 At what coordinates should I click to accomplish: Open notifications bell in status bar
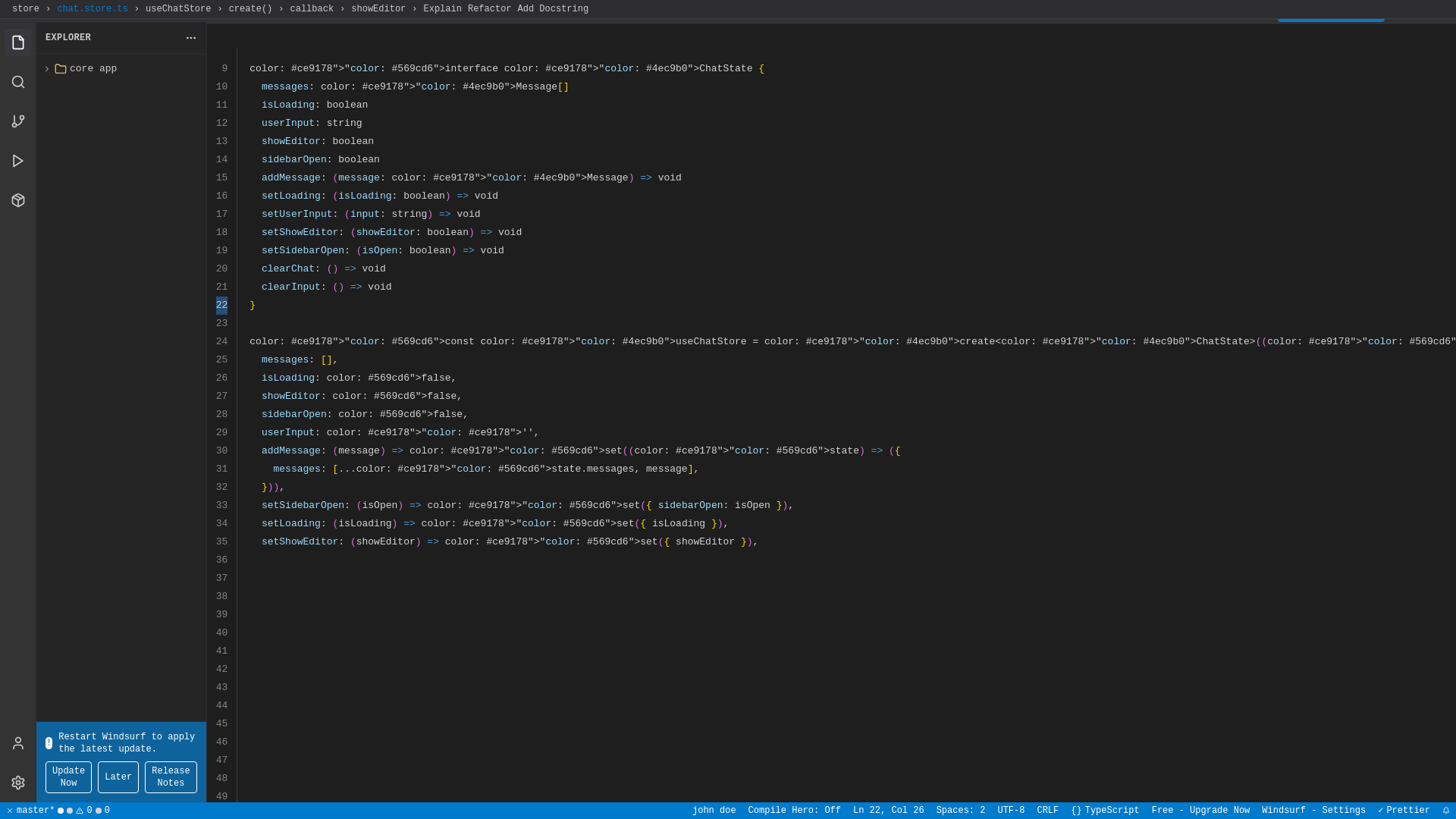(1446, 811)
